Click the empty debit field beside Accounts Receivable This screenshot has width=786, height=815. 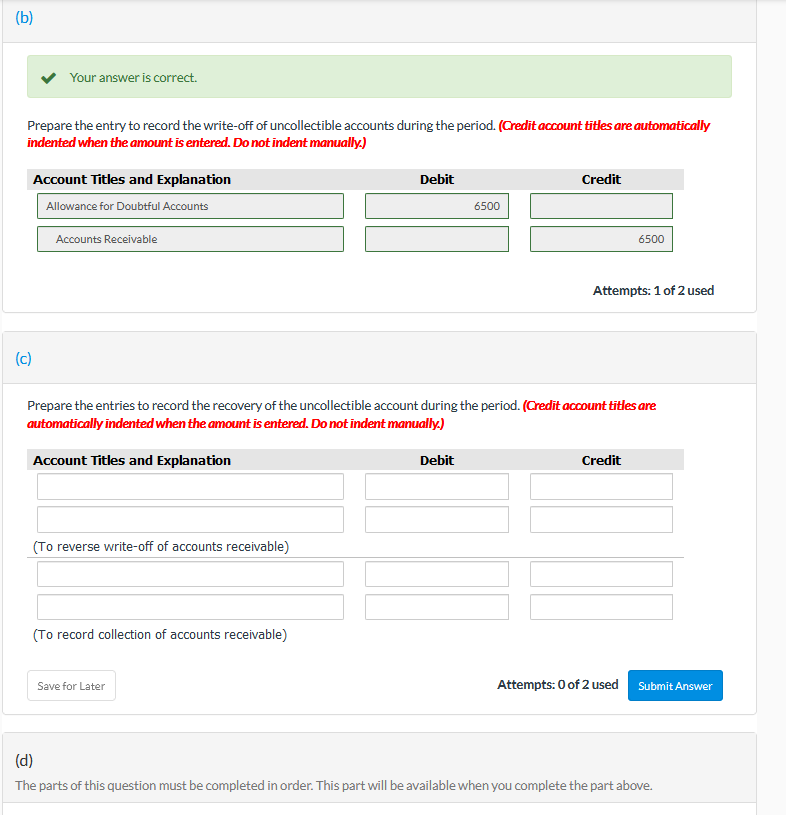coord(437,239)
